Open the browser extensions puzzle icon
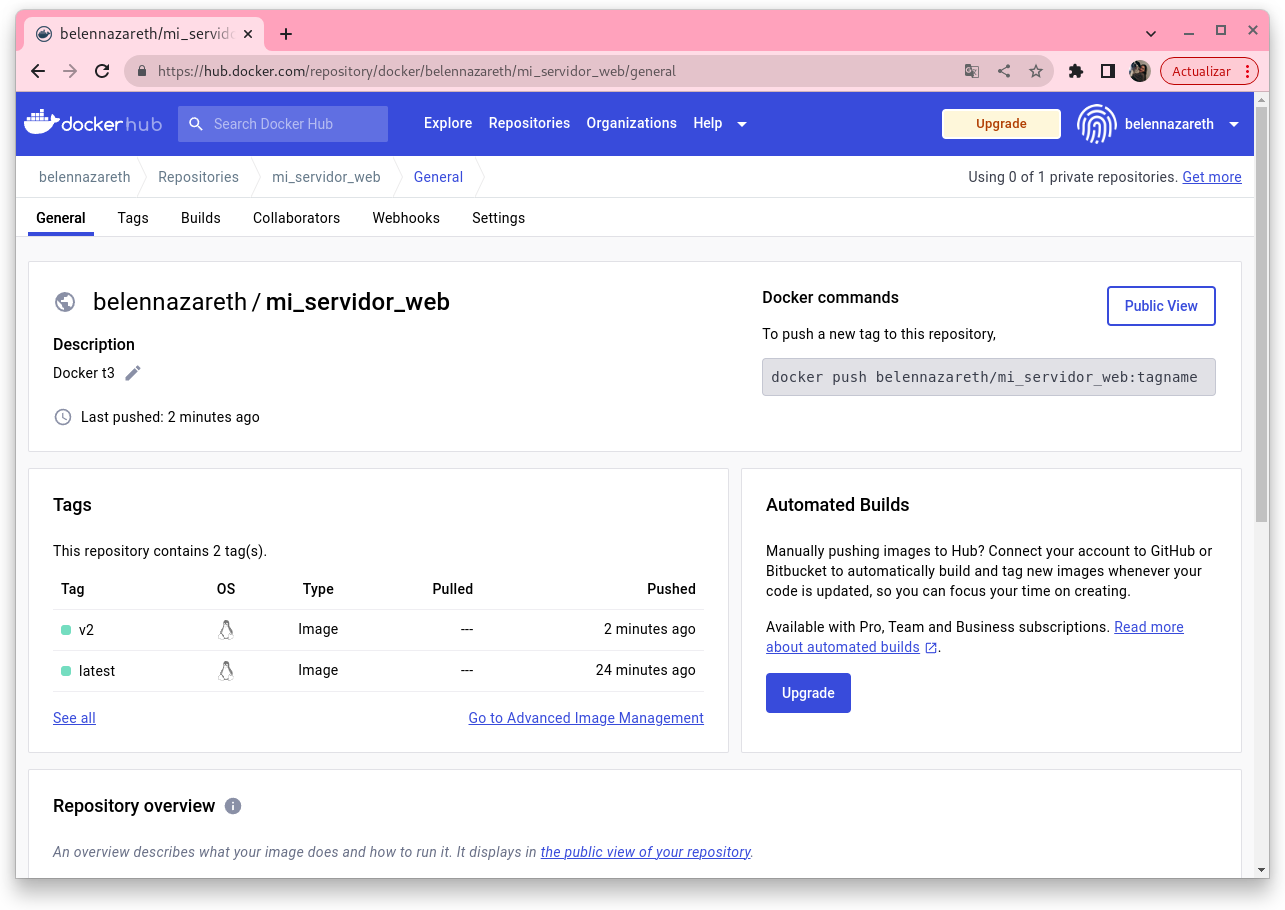Viewport: 1285px width, 910px height. [x=1076, y=71]
